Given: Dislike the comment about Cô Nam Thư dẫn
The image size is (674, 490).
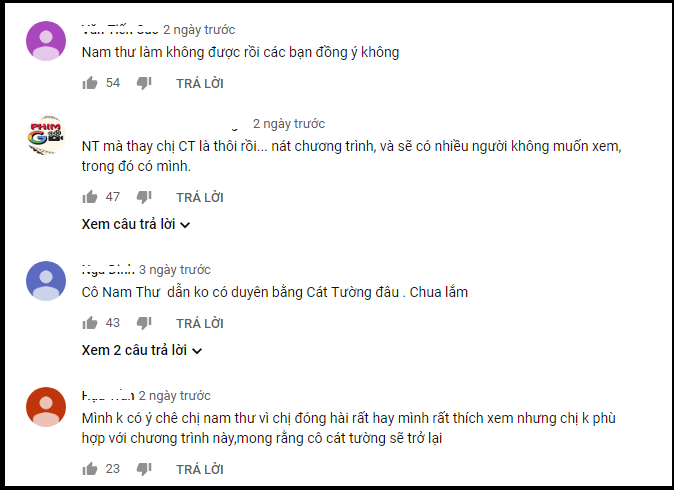Looking at the screenshot, I should point(144,323).
